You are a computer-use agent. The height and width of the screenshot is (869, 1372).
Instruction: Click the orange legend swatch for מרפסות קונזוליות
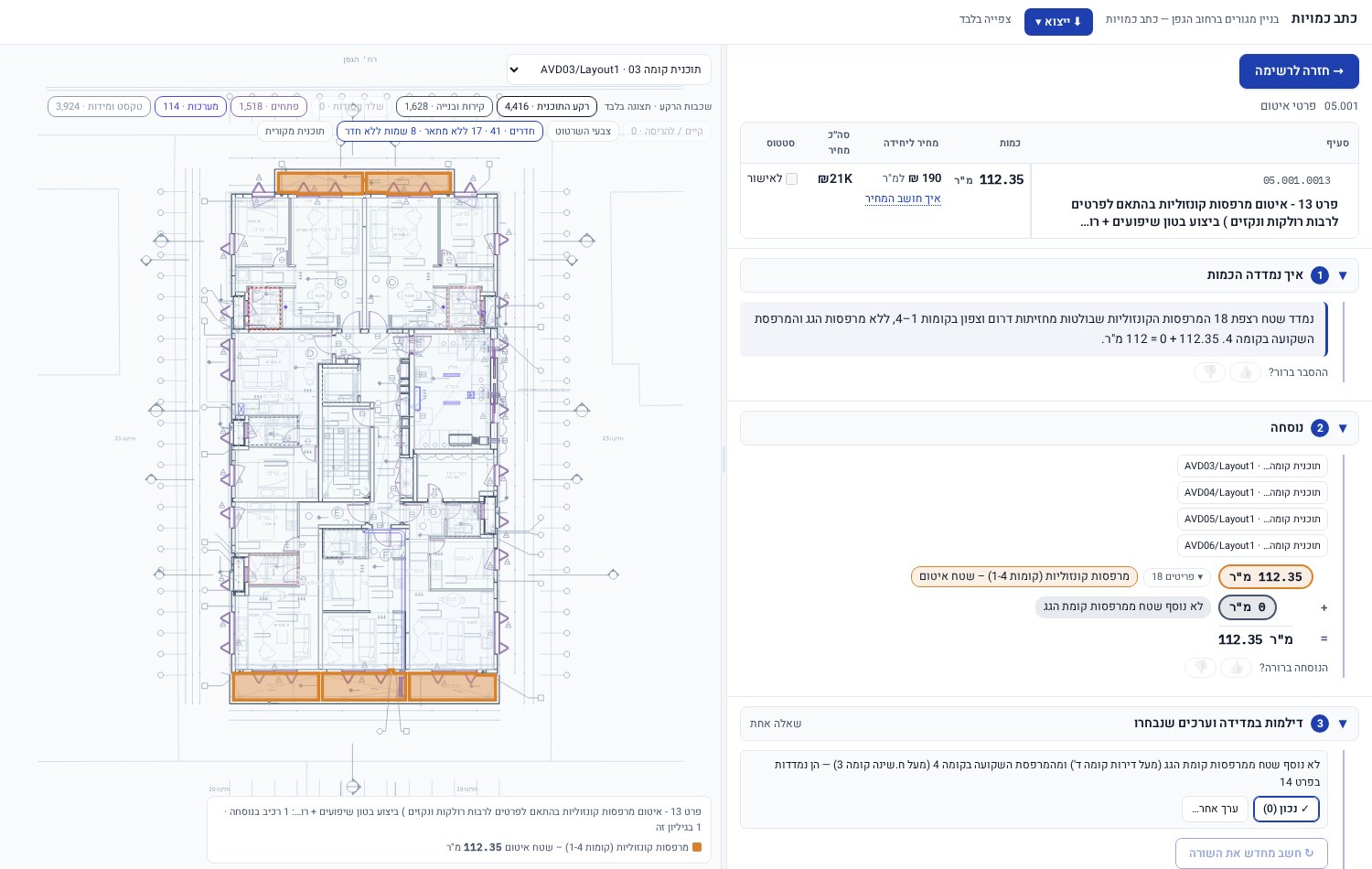point(697,848)
